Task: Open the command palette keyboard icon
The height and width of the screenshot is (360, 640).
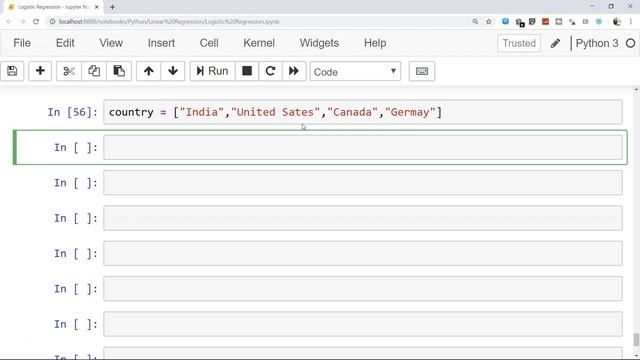Action: pos(422,71)
